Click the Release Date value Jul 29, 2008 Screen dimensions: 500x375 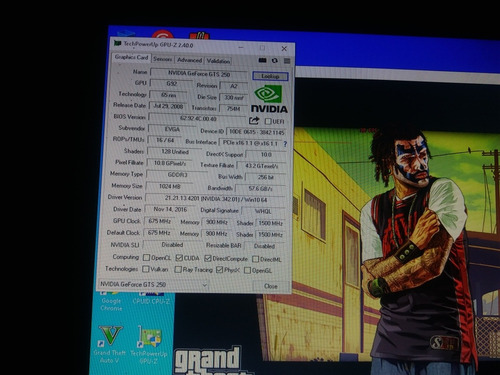pos(168,106)
